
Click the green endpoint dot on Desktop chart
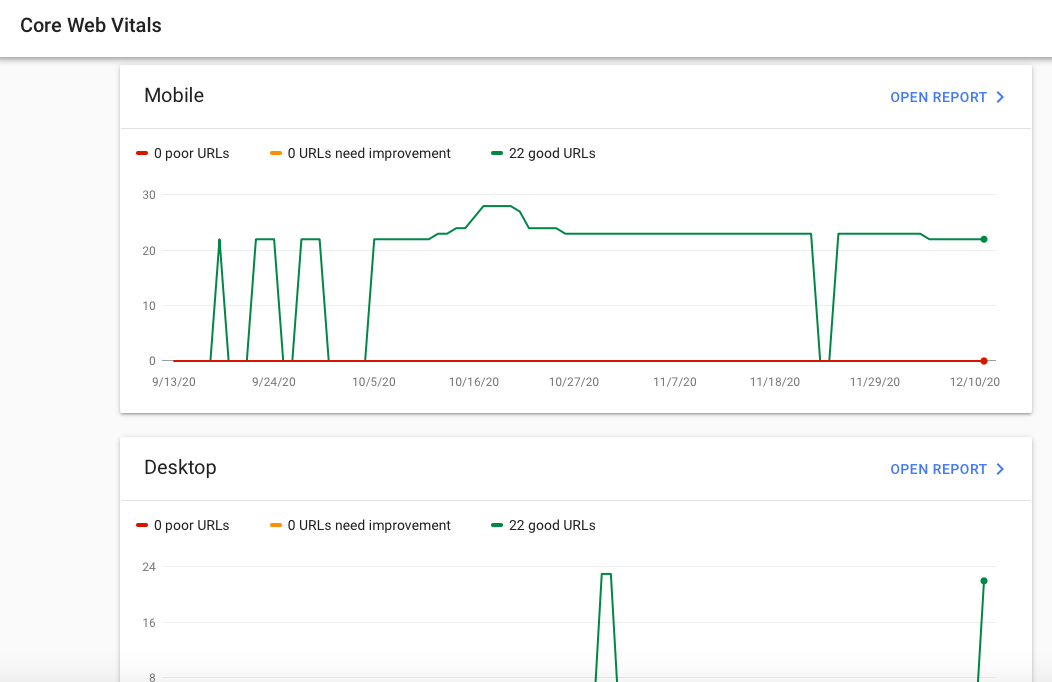[x=984, y=581]
